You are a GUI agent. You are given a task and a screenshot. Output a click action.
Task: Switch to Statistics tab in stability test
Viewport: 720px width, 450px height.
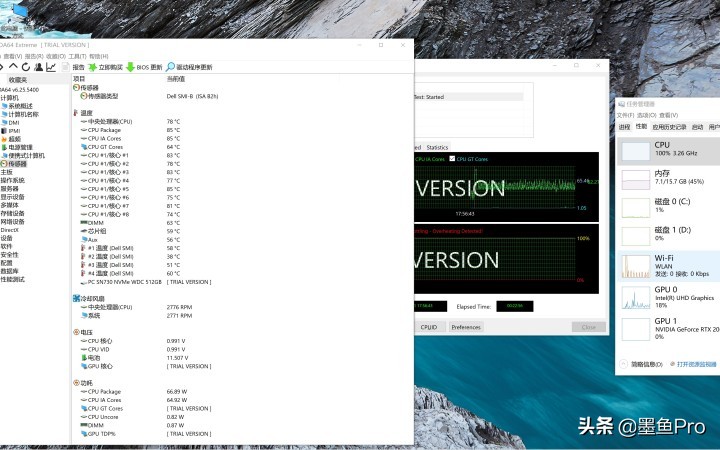(x=437, y=147)
